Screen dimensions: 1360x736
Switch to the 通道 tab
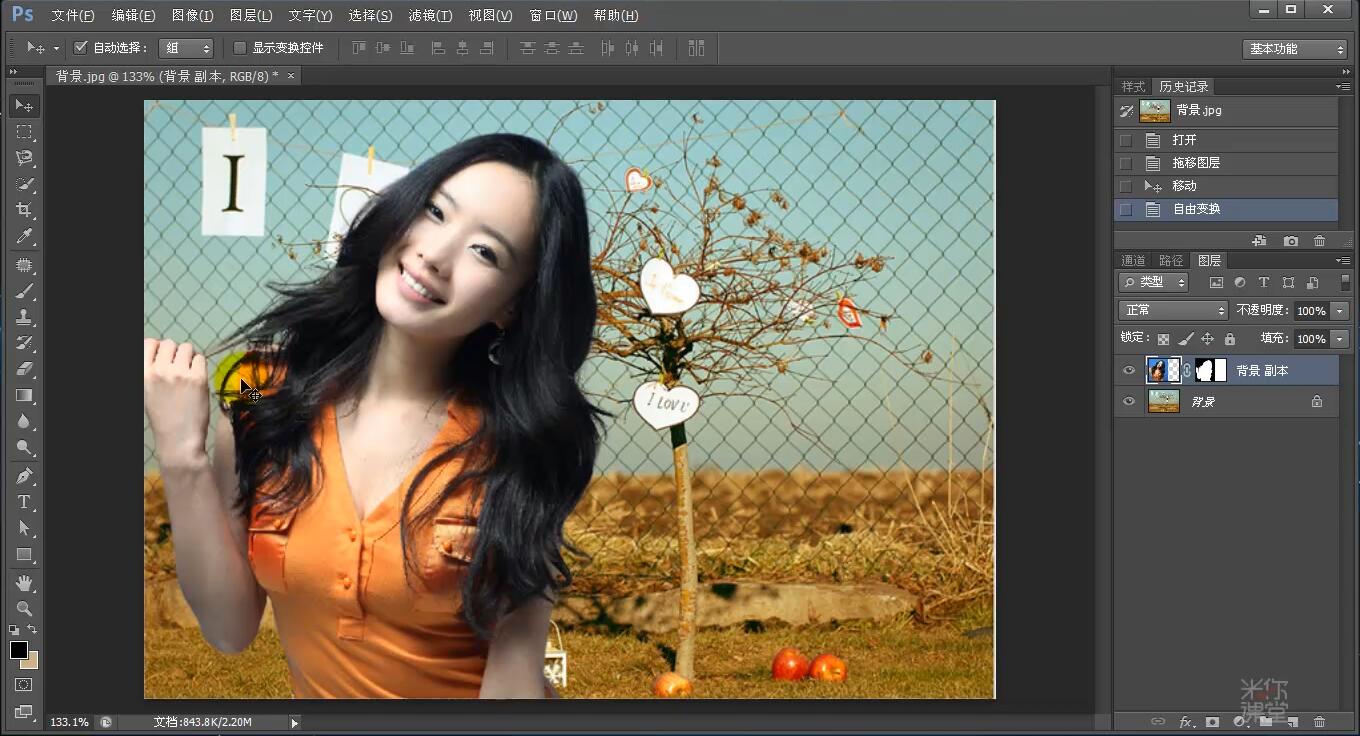(1133, 261)
